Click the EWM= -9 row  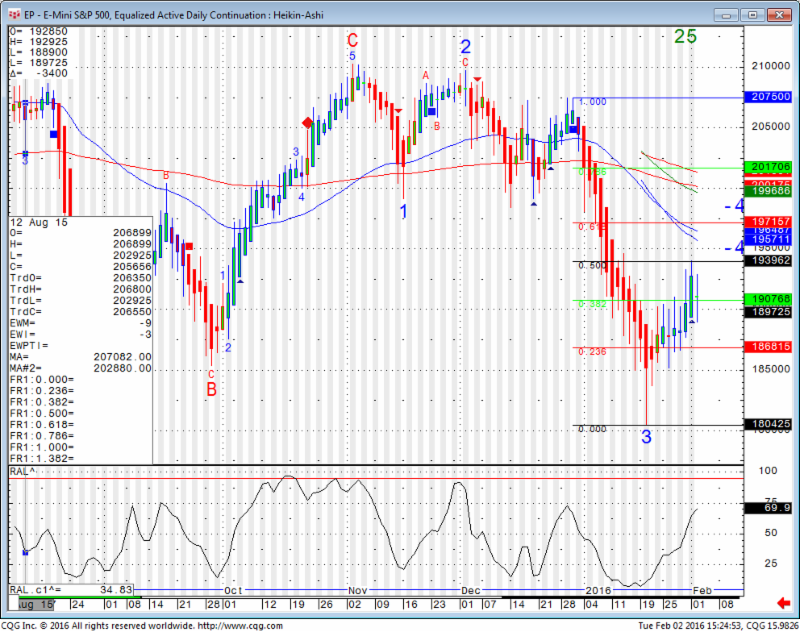coord(81,323)
